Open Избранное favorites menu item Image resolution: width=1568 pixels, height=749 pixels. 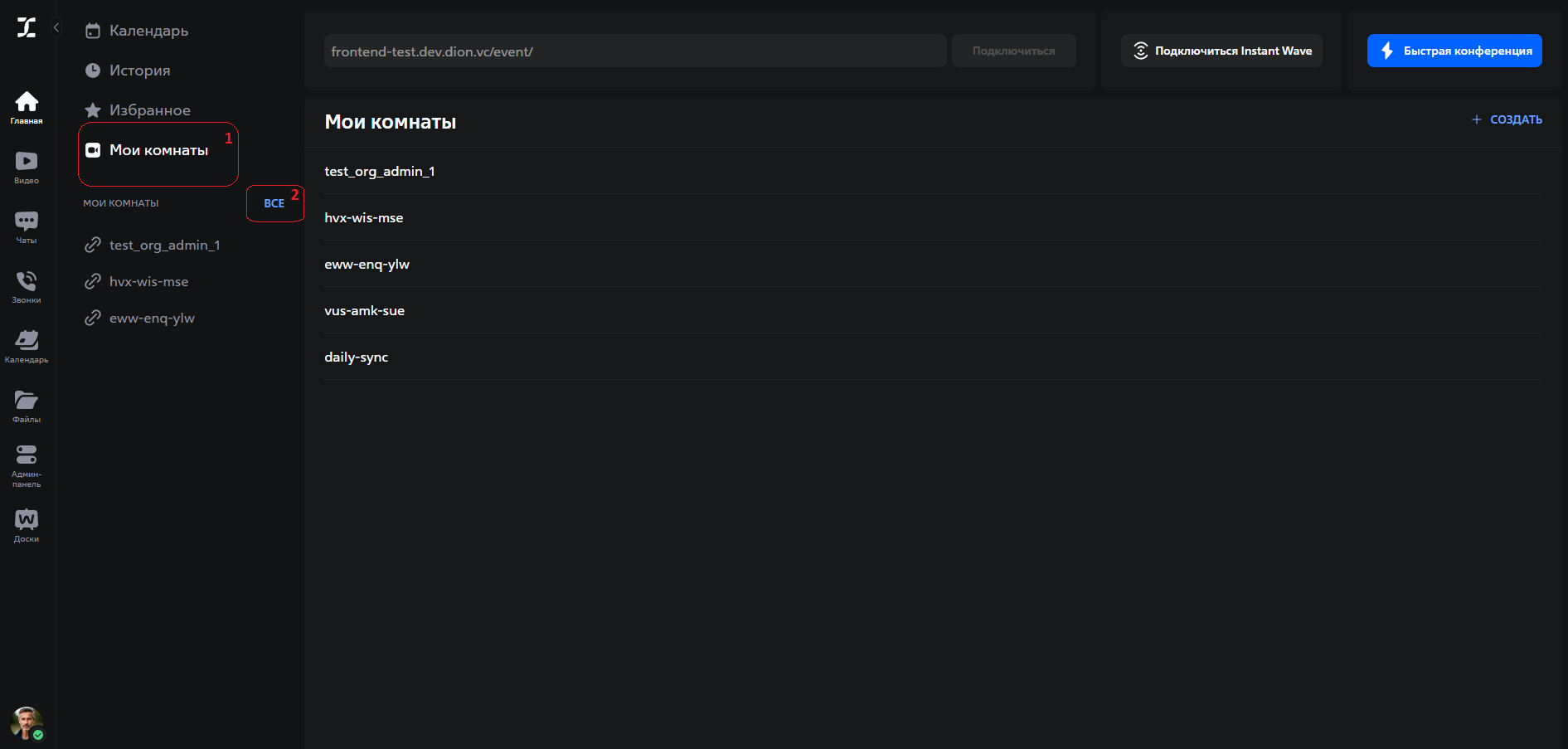pyautogui.click(x=149, y=110)
